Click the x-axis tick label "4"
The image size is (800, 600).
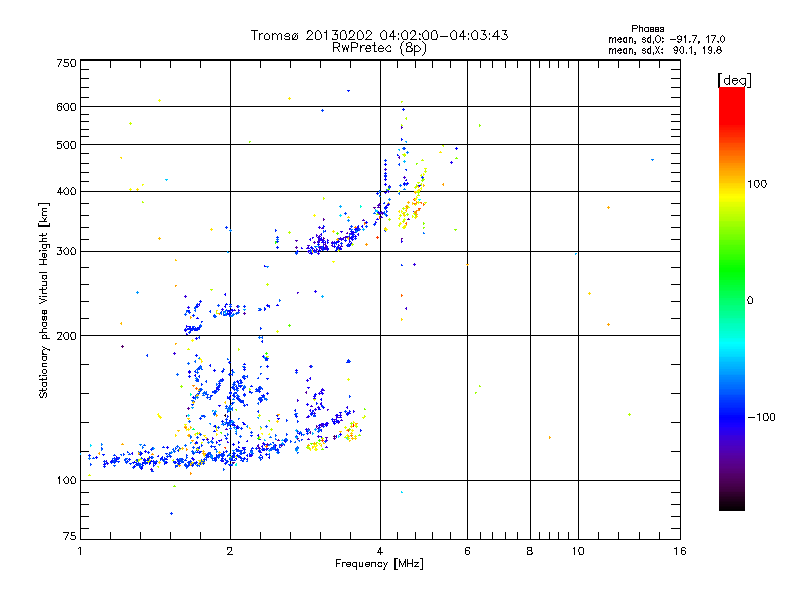tap(380, 551)
